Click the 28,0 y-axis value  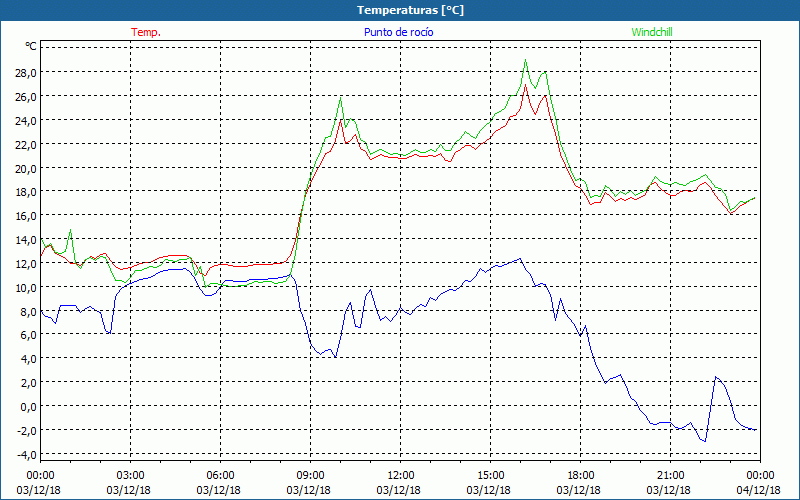[x=25, y=73]
